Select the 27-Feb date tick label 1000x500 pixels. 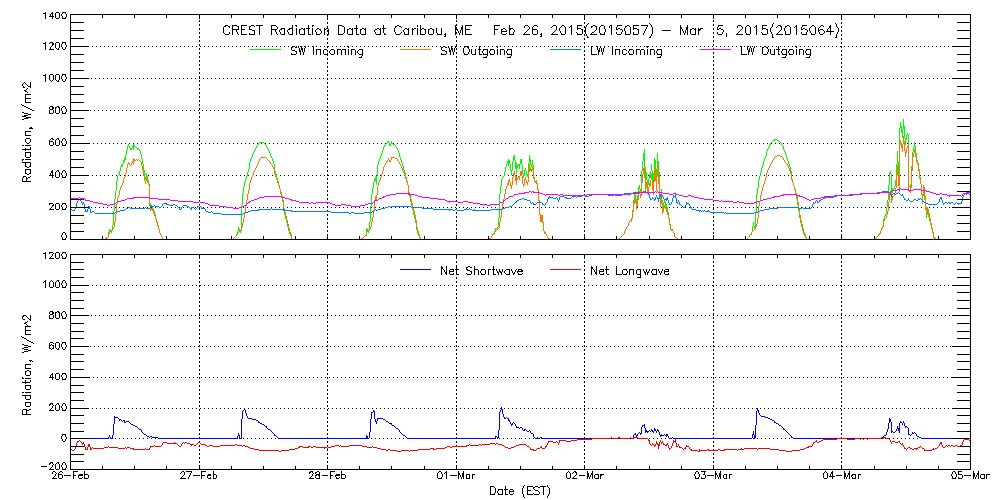200,476
